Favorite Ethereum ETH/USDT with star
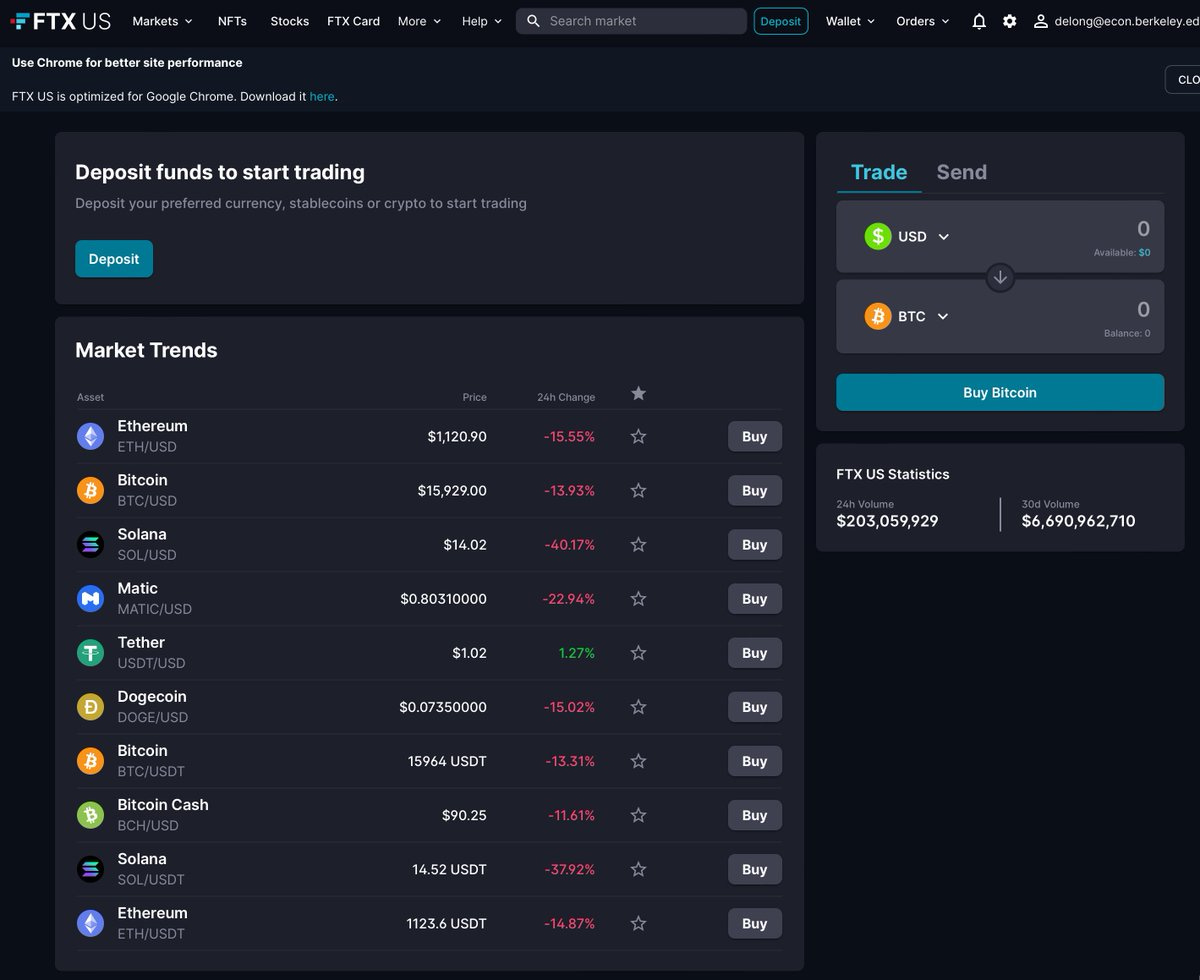Image resolution: width=1200 pixels, height=980 pixels. (x=638, y=923)
